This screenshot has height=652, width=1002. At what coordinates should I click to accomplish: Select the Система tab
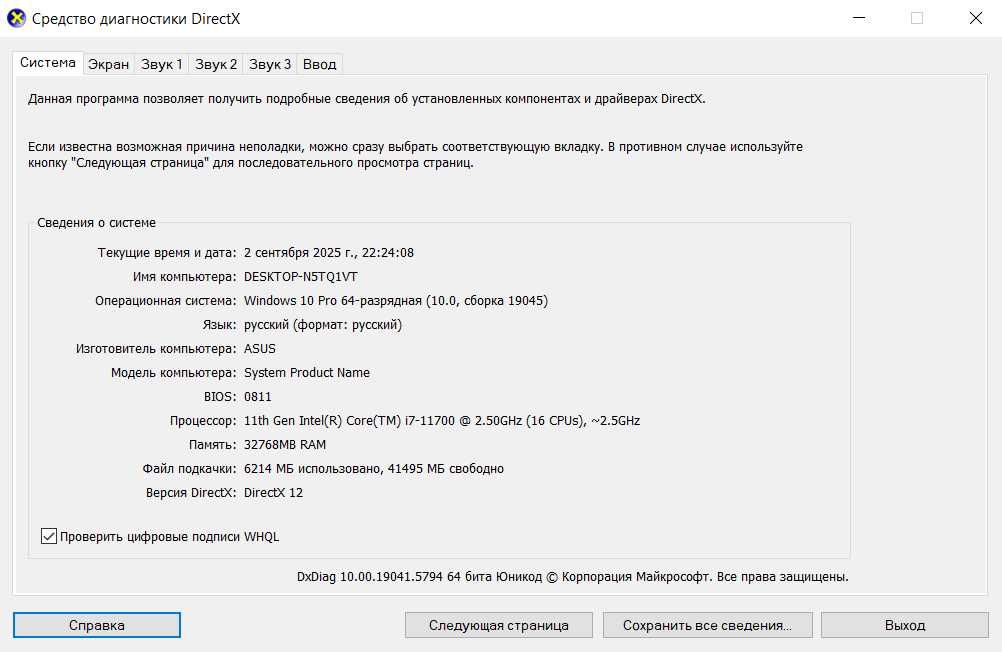pyautogui.click(x=48, y=63)
